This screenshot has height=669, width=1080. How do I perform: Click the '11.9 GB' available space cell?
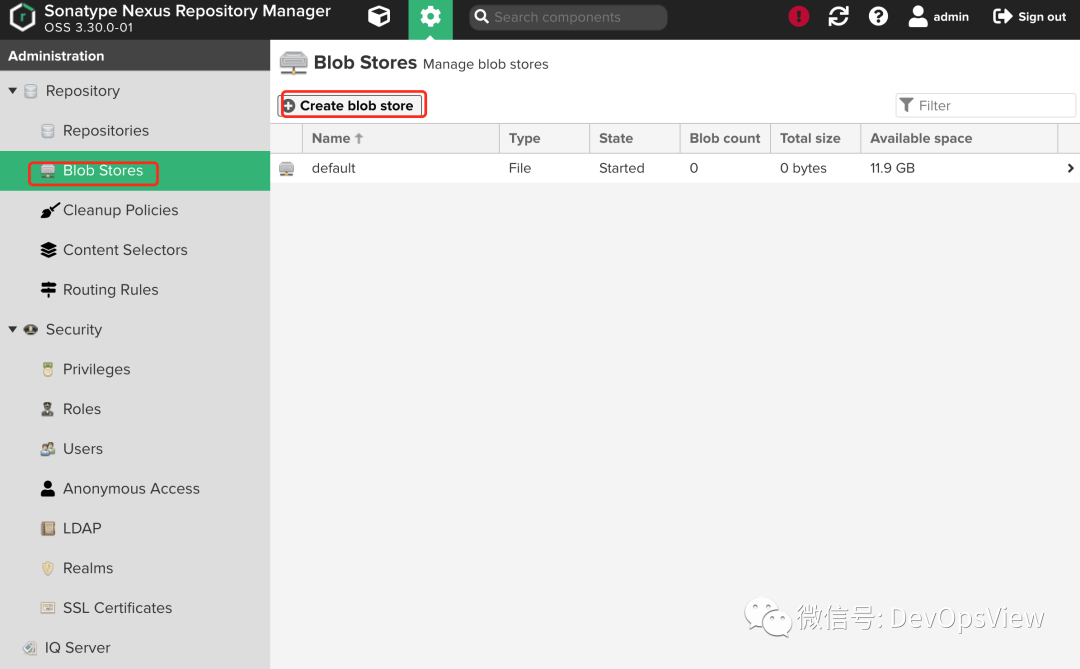coord(892,168)
